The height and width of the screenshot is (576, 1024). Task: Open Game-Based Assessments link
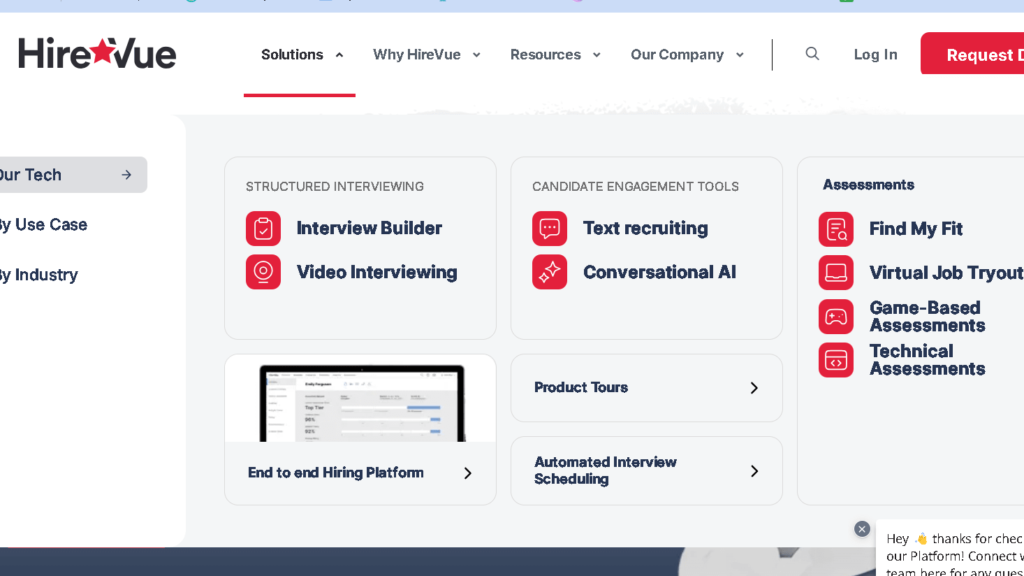click(927, 316)
